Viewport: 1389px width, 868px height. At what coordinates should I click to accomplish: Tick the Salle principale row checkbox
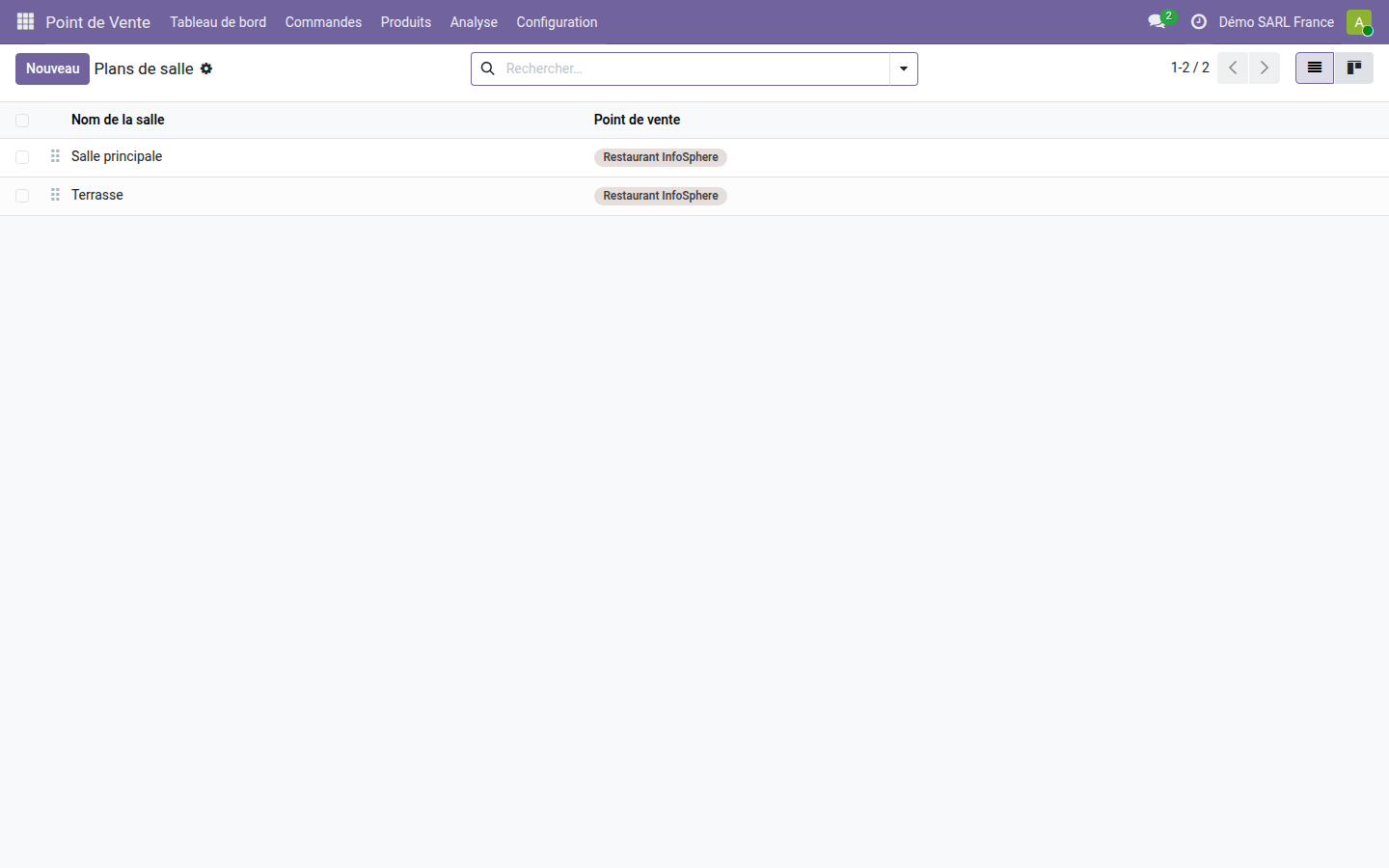click(22, 157)
